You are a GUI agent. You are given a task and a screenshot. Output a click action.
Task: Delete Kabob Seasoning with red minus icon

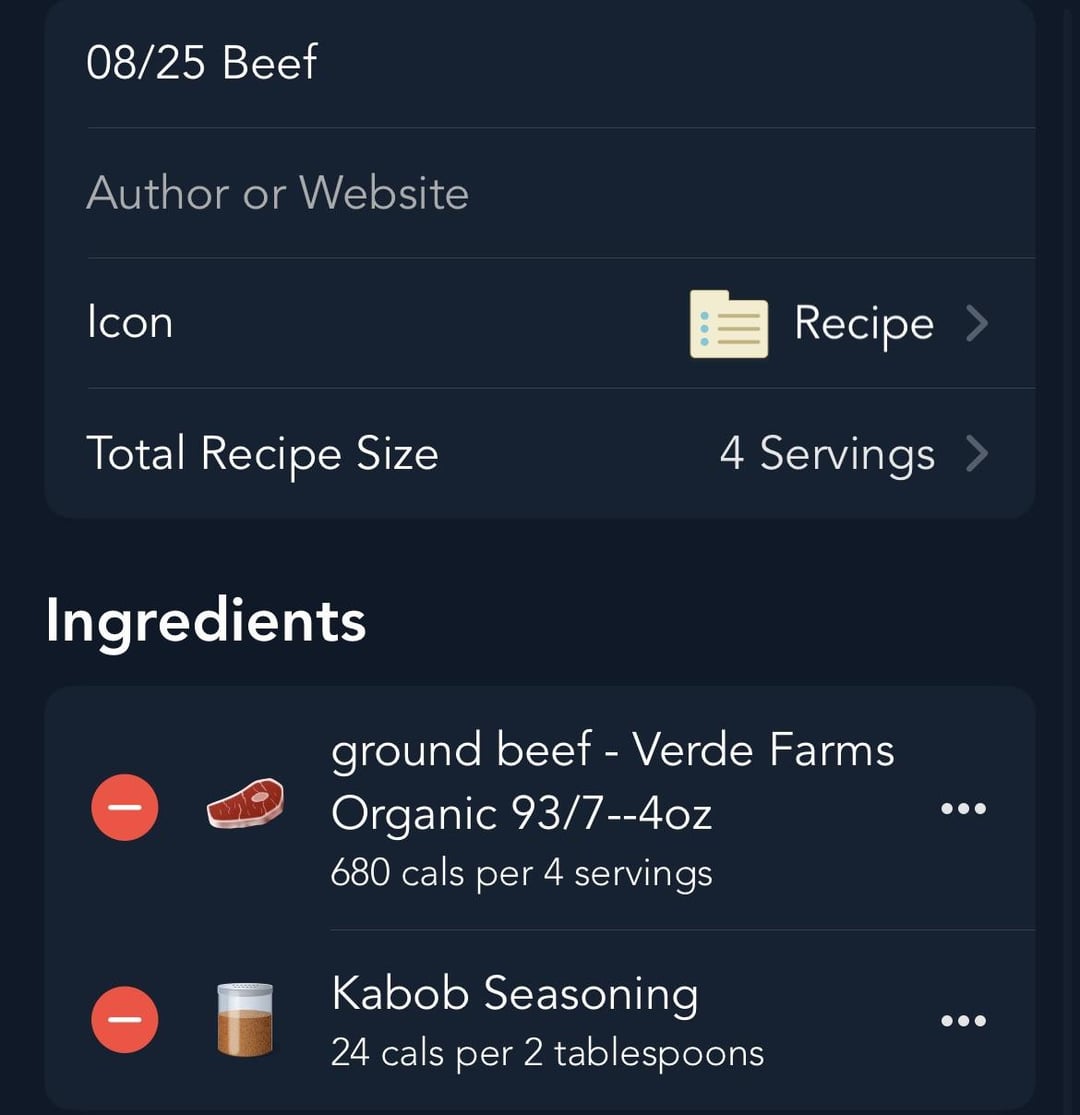click(124, 1019)
